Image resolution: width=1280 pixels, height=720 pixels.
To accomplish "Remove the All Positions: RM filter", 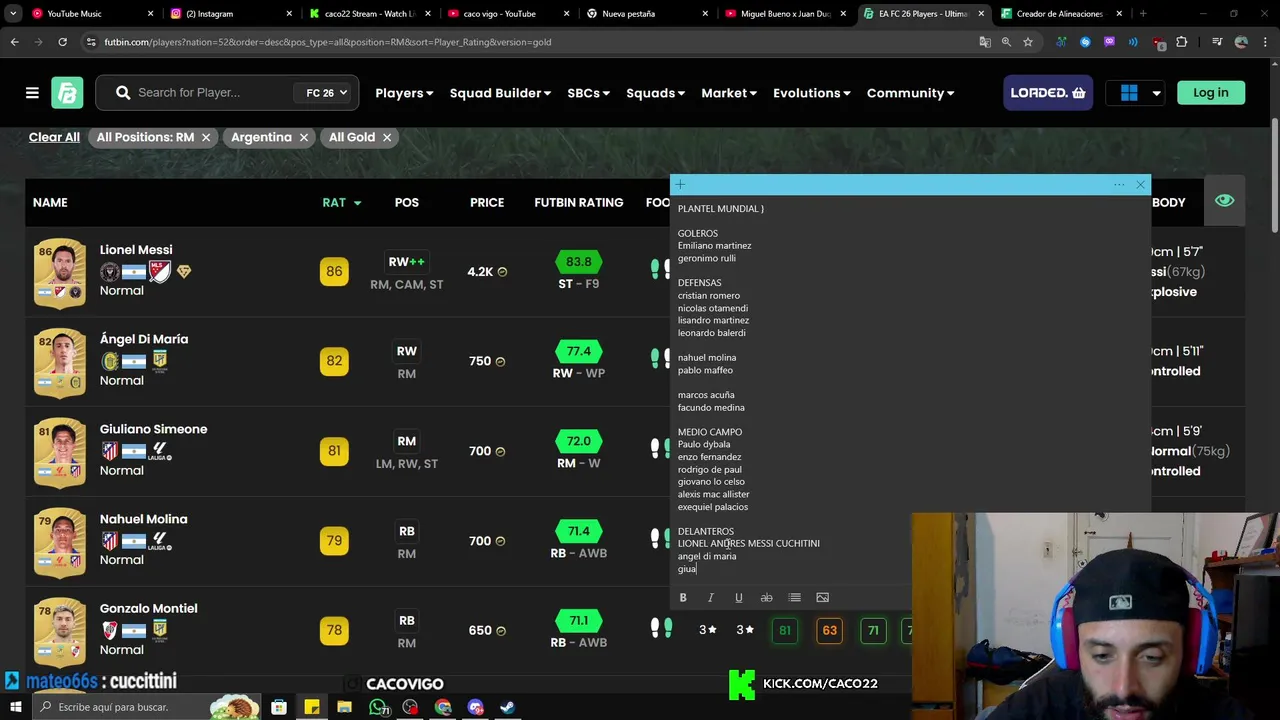I will 206,137.
